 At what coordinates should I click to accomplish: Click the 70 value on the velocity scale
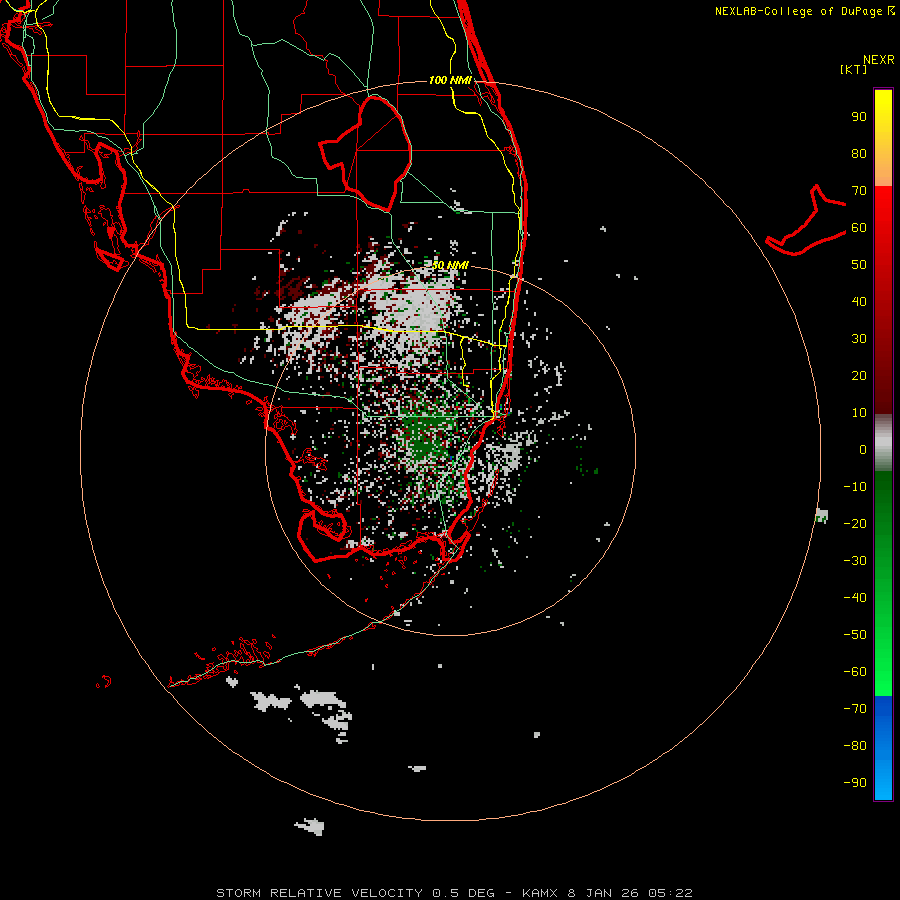tap(859, 191)
